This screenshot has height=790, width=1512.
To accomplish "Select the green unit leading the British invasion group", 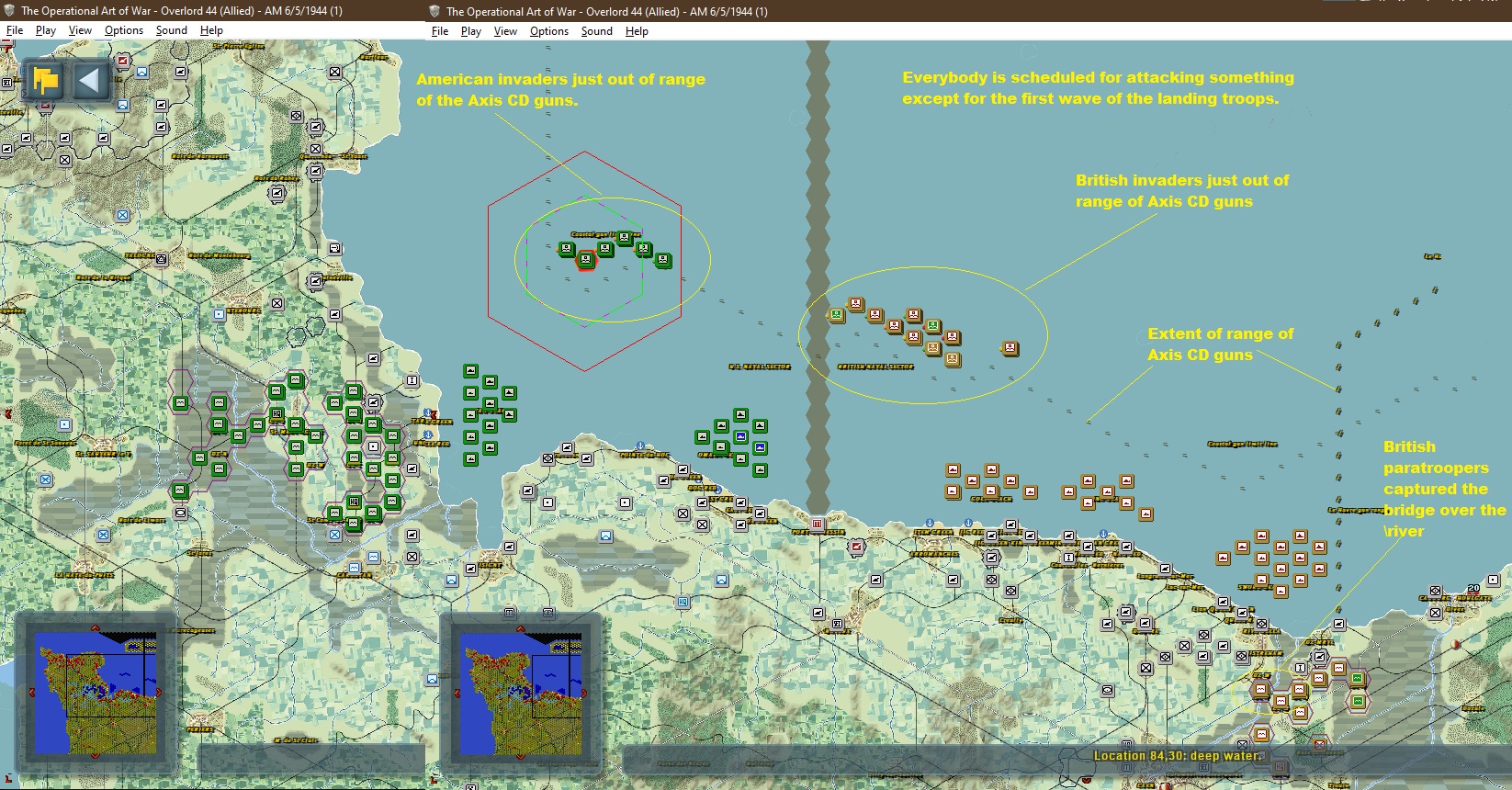I will pyautogui.click(x=836, y=315).
